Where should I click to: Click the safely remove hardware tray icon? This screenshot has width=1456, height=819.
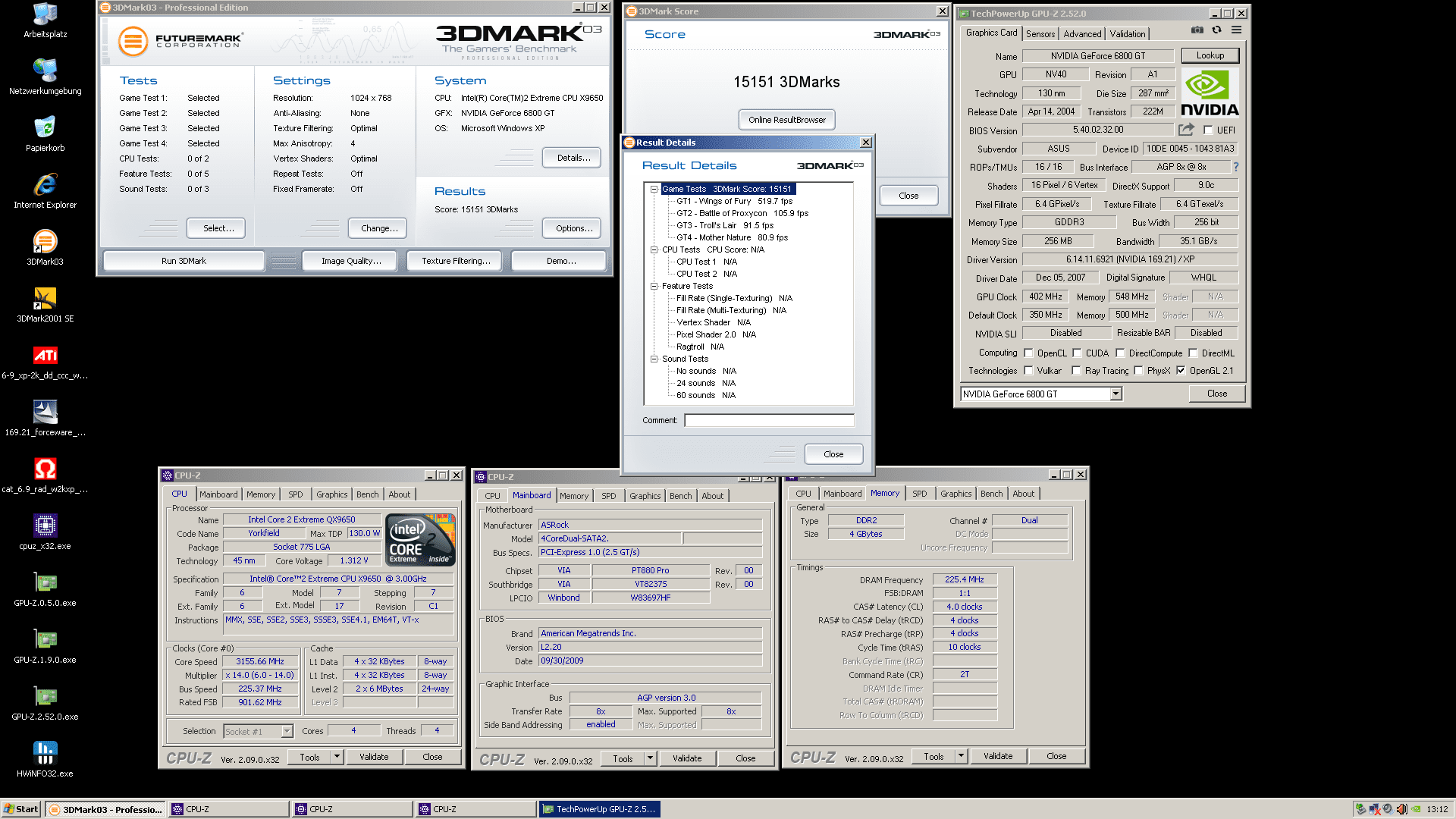click(x=1360, y=809)
